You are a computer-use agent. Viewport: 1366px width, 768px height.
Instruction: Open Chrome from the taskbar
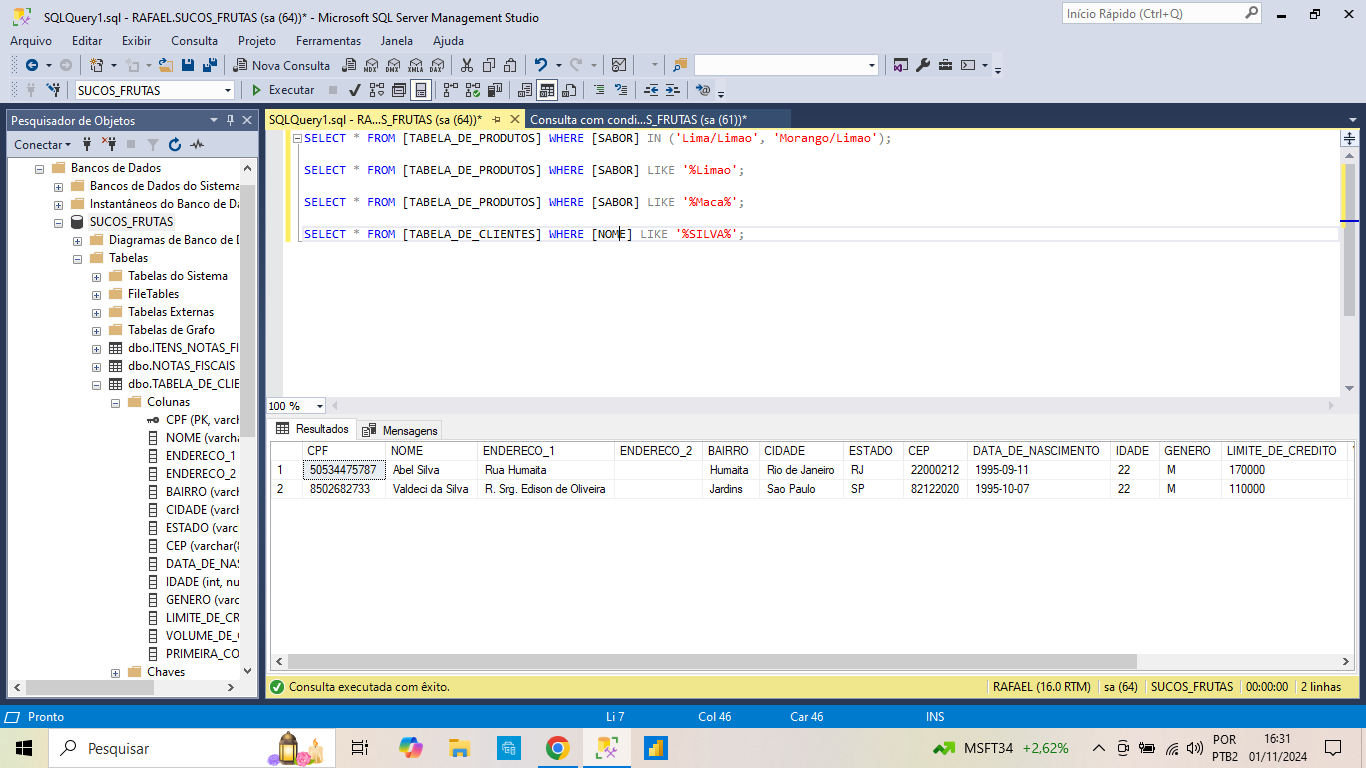pos(557,747)
